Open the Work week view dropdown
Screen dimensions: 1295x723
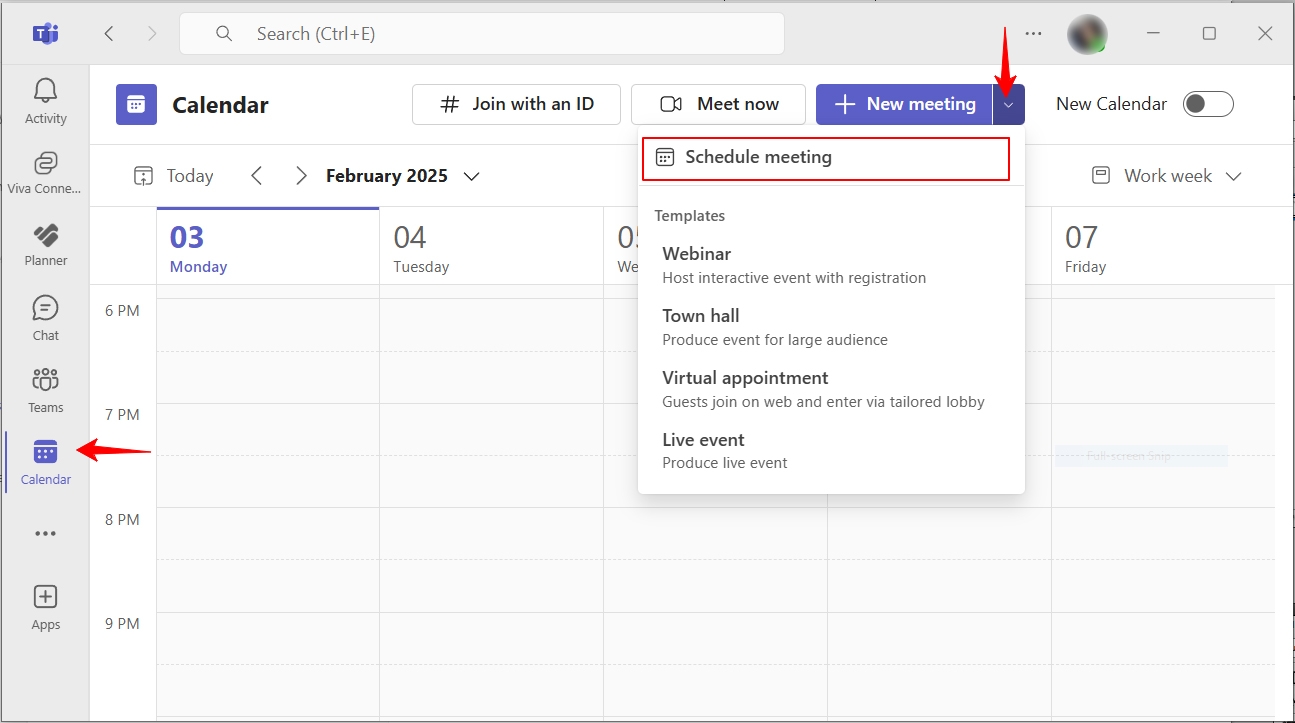1166,176
